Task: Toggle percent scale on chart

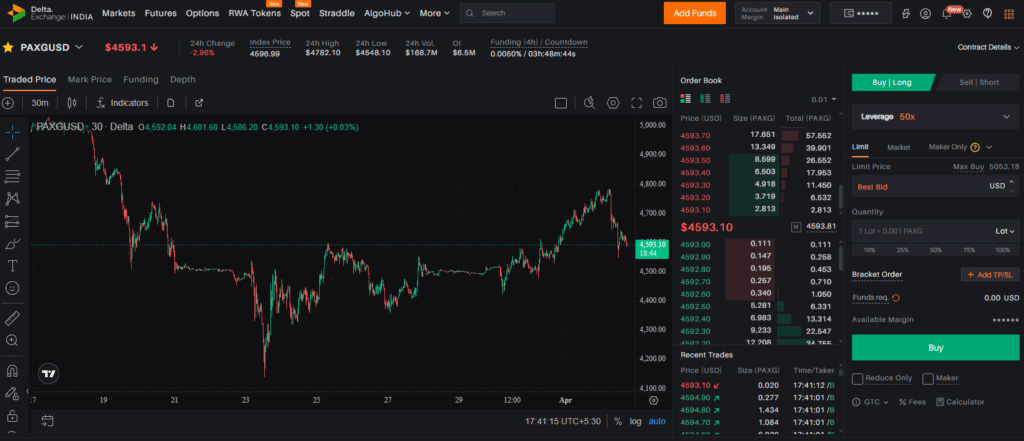Action: pos(617,421)
